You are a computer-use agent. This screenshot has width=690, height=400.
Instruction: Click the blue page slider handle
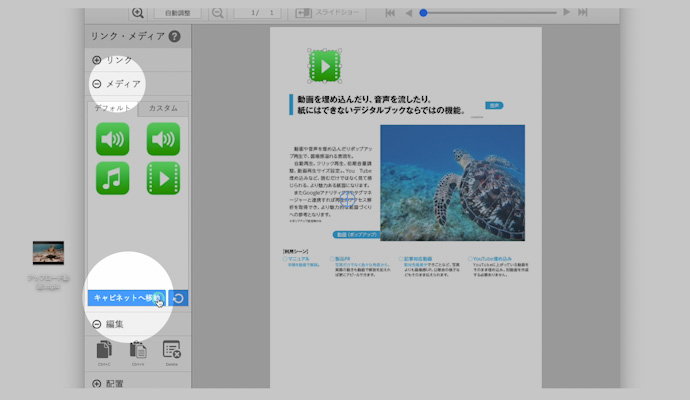click(423, 13)
